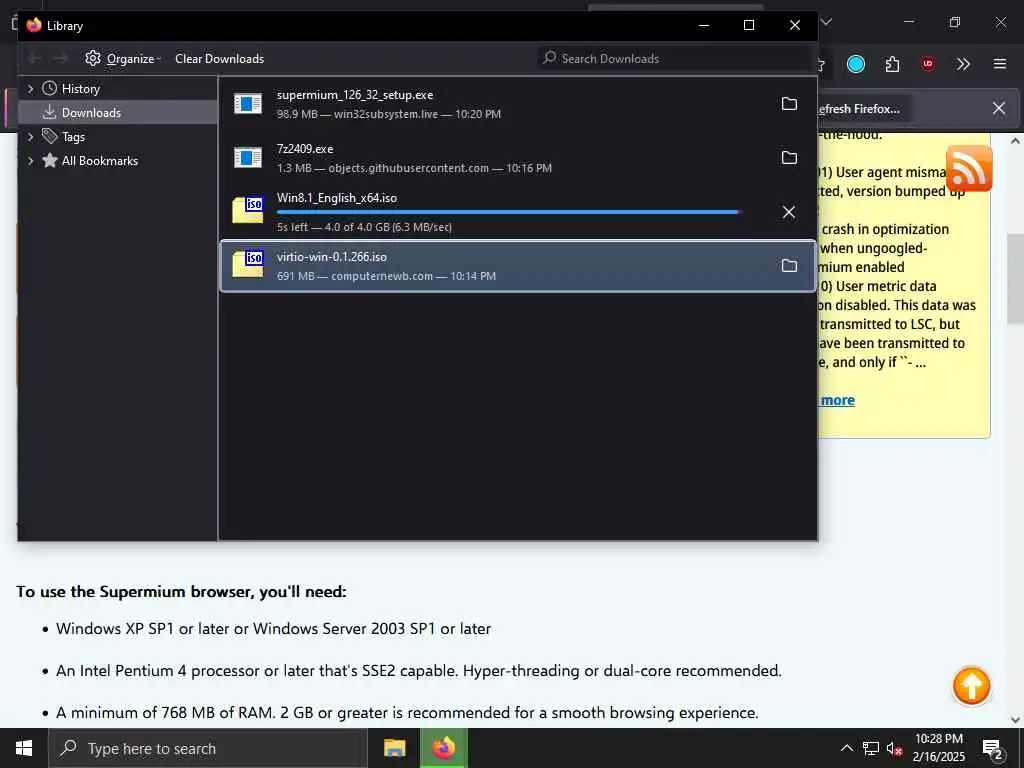Click the Firefox page vertical scrollbar
Image resolution: width=1024 pixels, height=768 pixels.
coord(1015,281)
